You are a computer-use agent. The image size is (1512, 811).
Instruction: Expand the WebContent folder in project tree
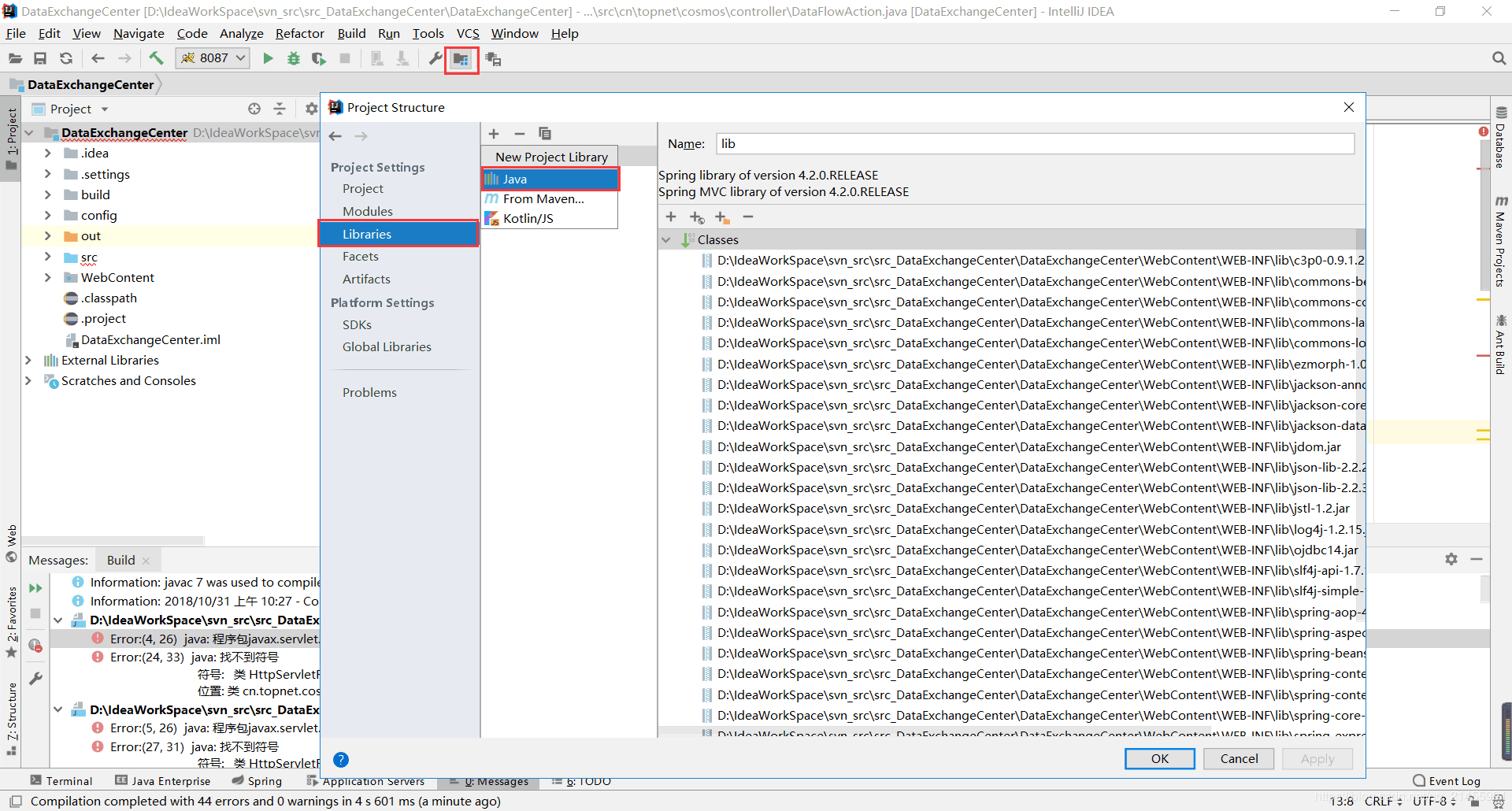click(x=47, y=277)
